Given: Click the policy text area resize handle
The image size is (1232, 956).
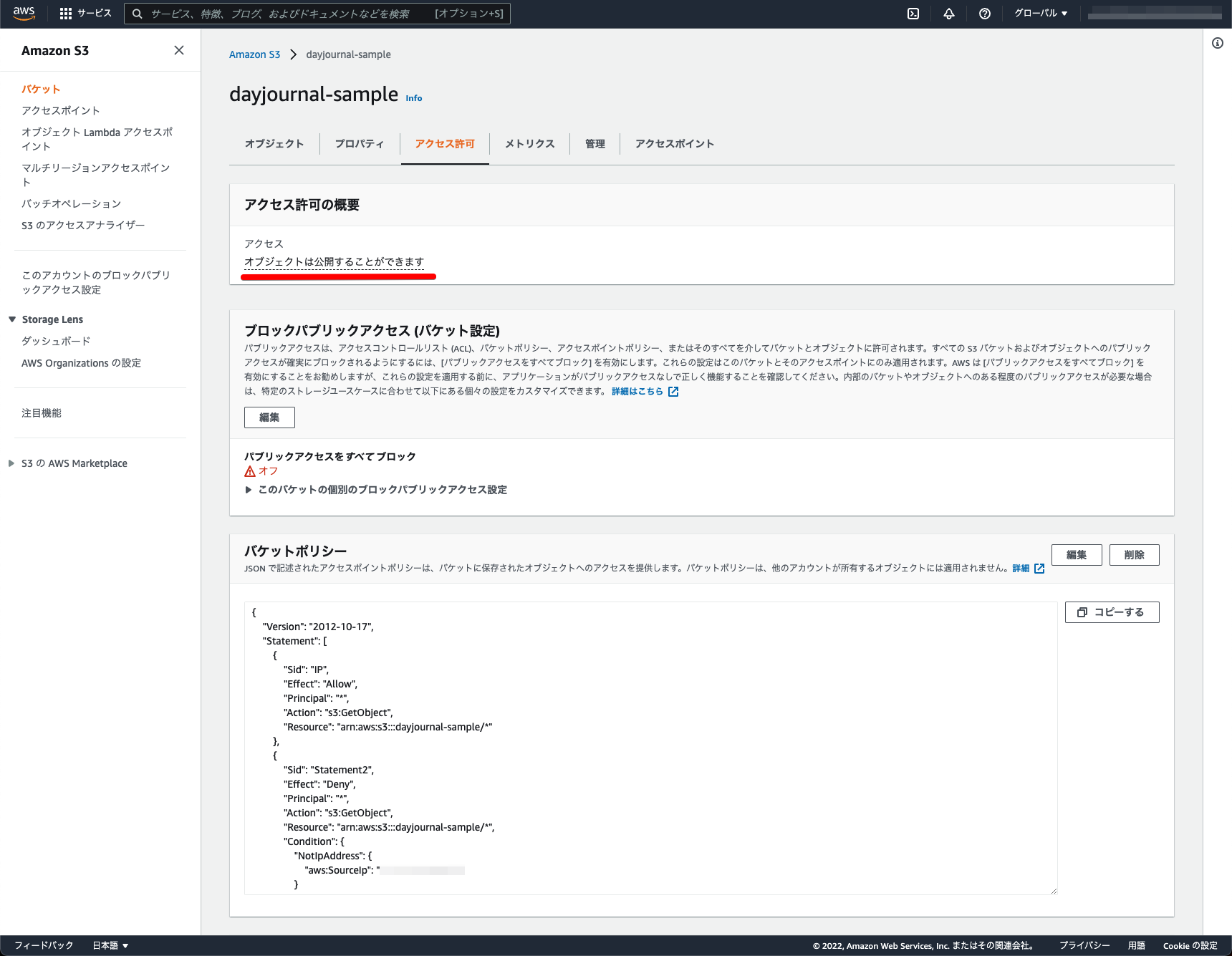Looking at the screenshot, I should 1053,891.
